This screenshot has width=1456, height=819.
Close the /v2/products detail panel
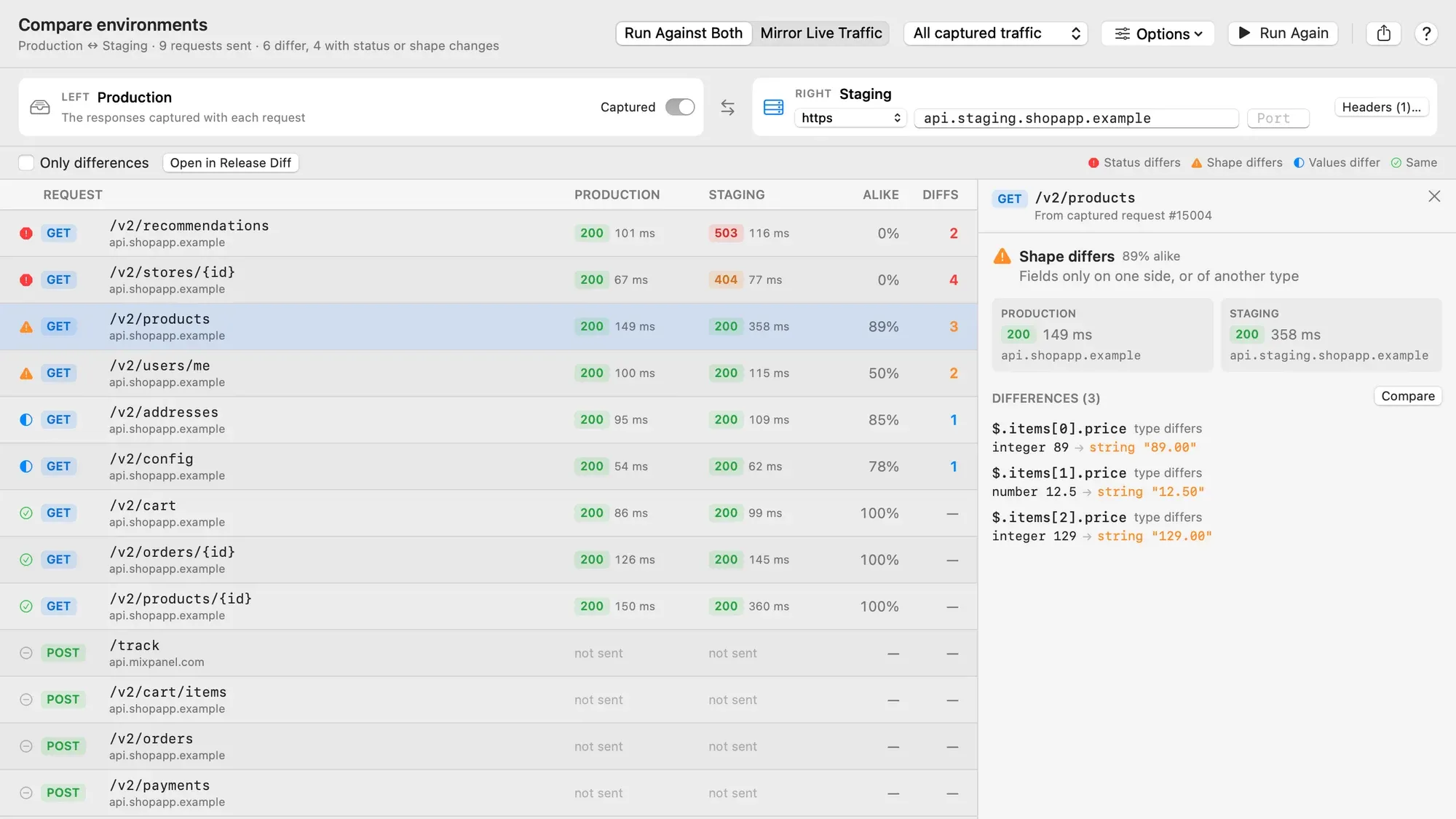coord(1434,196)
